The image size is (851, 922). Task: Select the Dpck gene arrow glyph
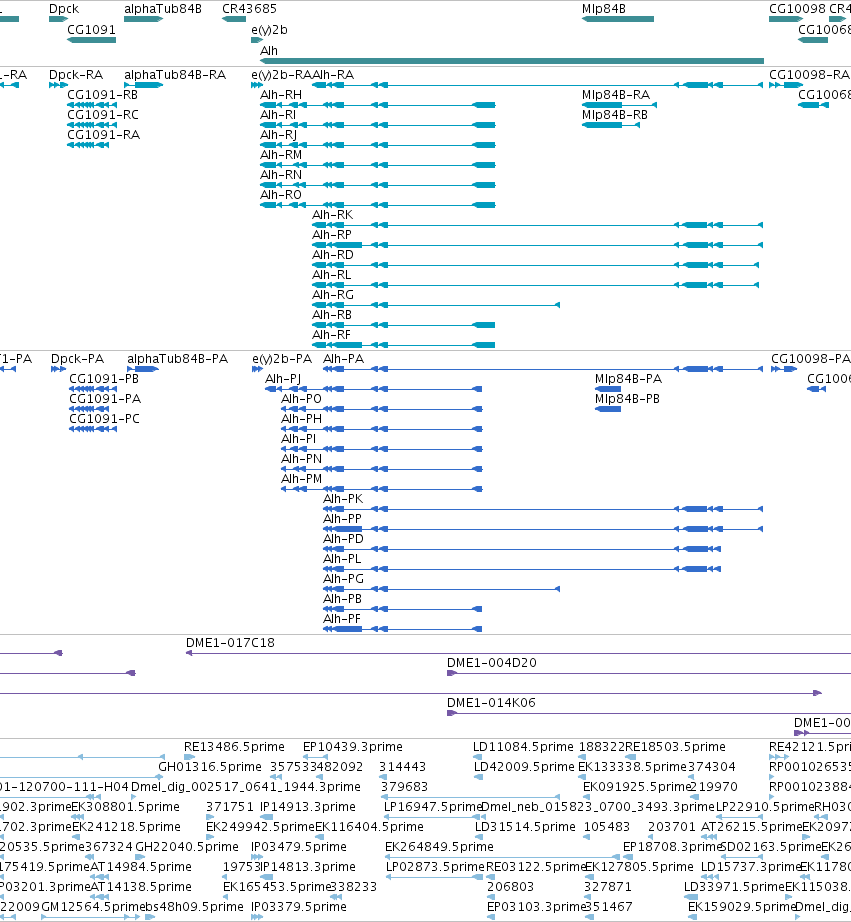pos(58,19)
